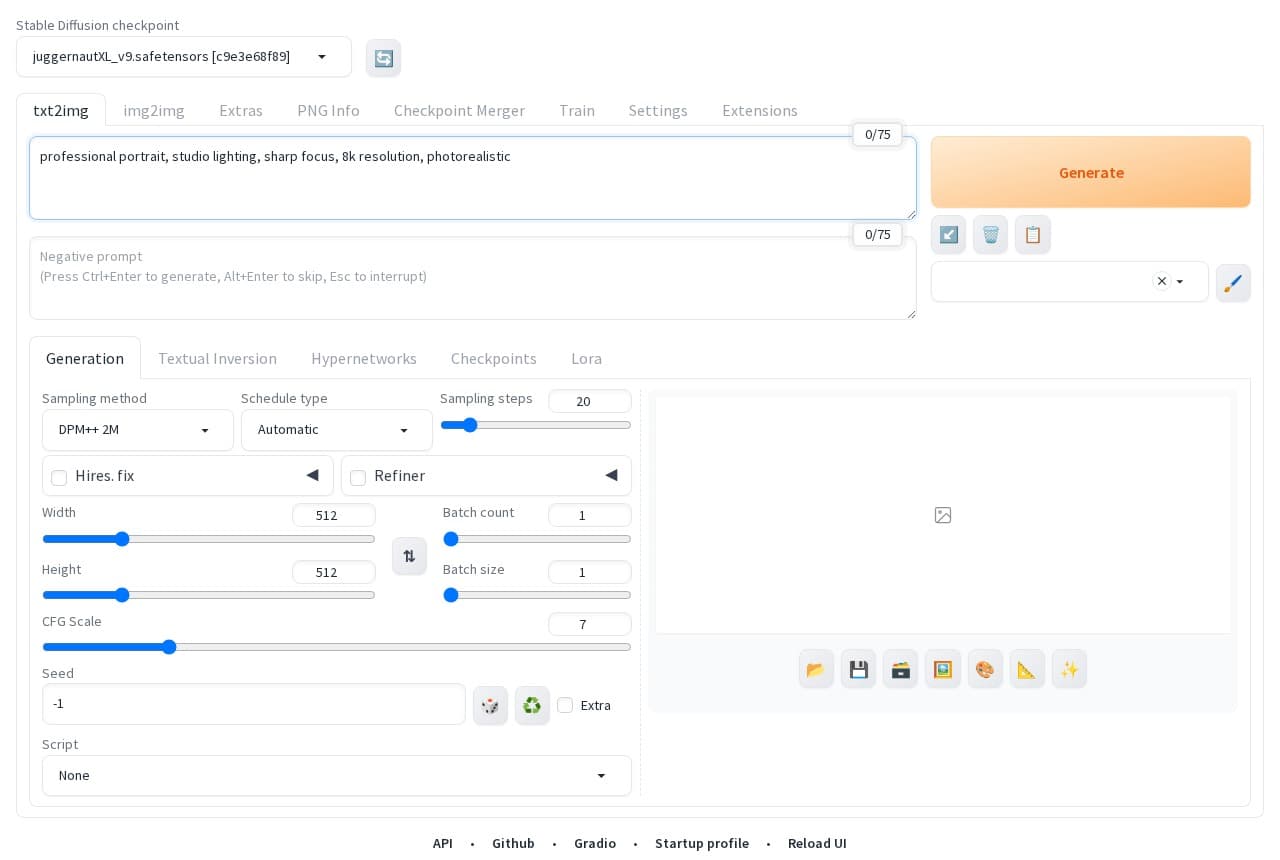Swap width and height values
The image size is (1280, 860).
tap(409, 556)
